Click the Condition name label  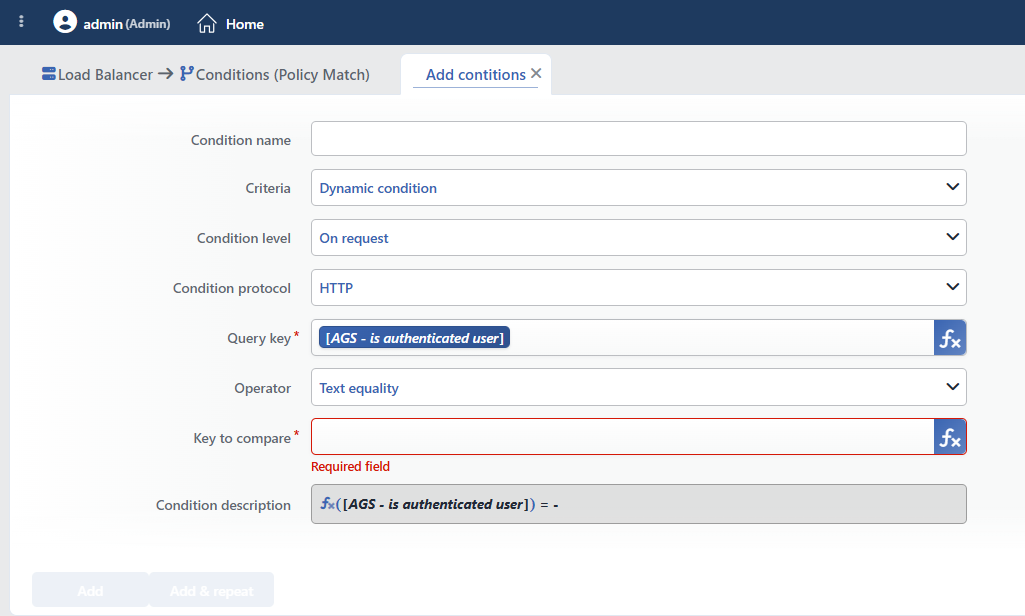click(x=241, y=140)
